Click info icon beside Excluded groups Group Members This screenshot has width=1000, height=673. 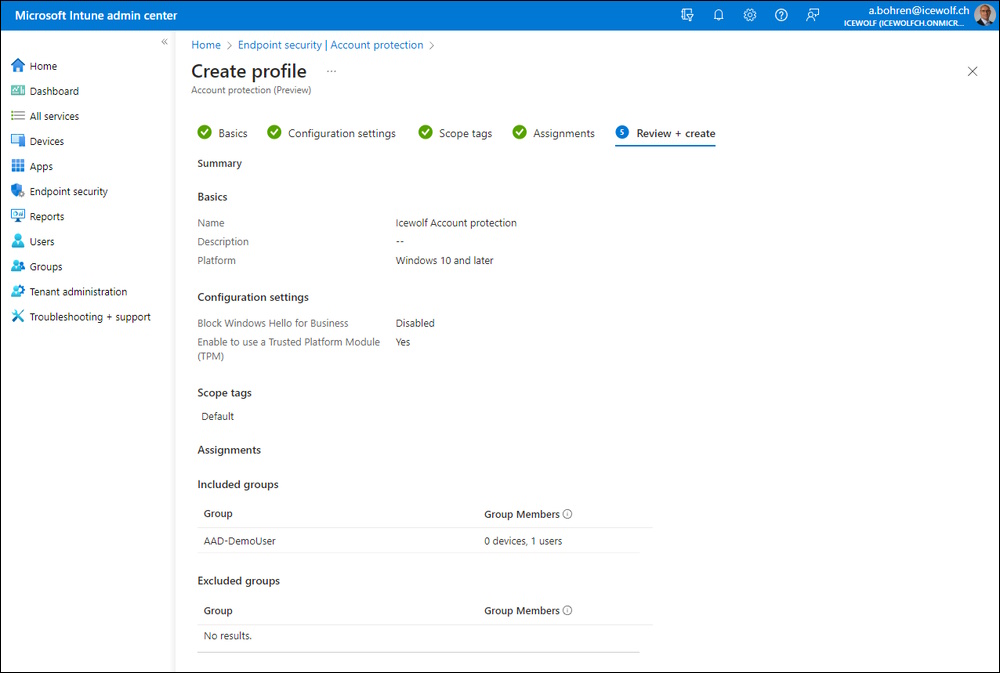point(568,610)
